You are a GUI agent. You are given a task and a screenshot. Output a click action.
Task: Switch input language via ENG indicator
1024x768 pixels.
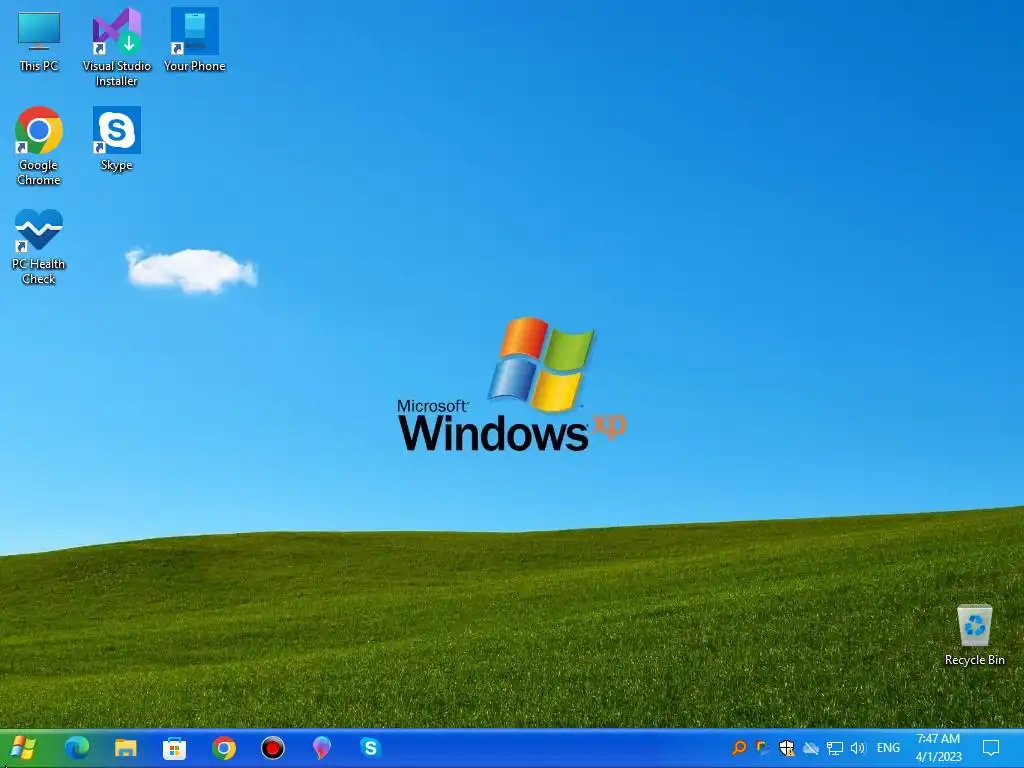click(888, 748)
